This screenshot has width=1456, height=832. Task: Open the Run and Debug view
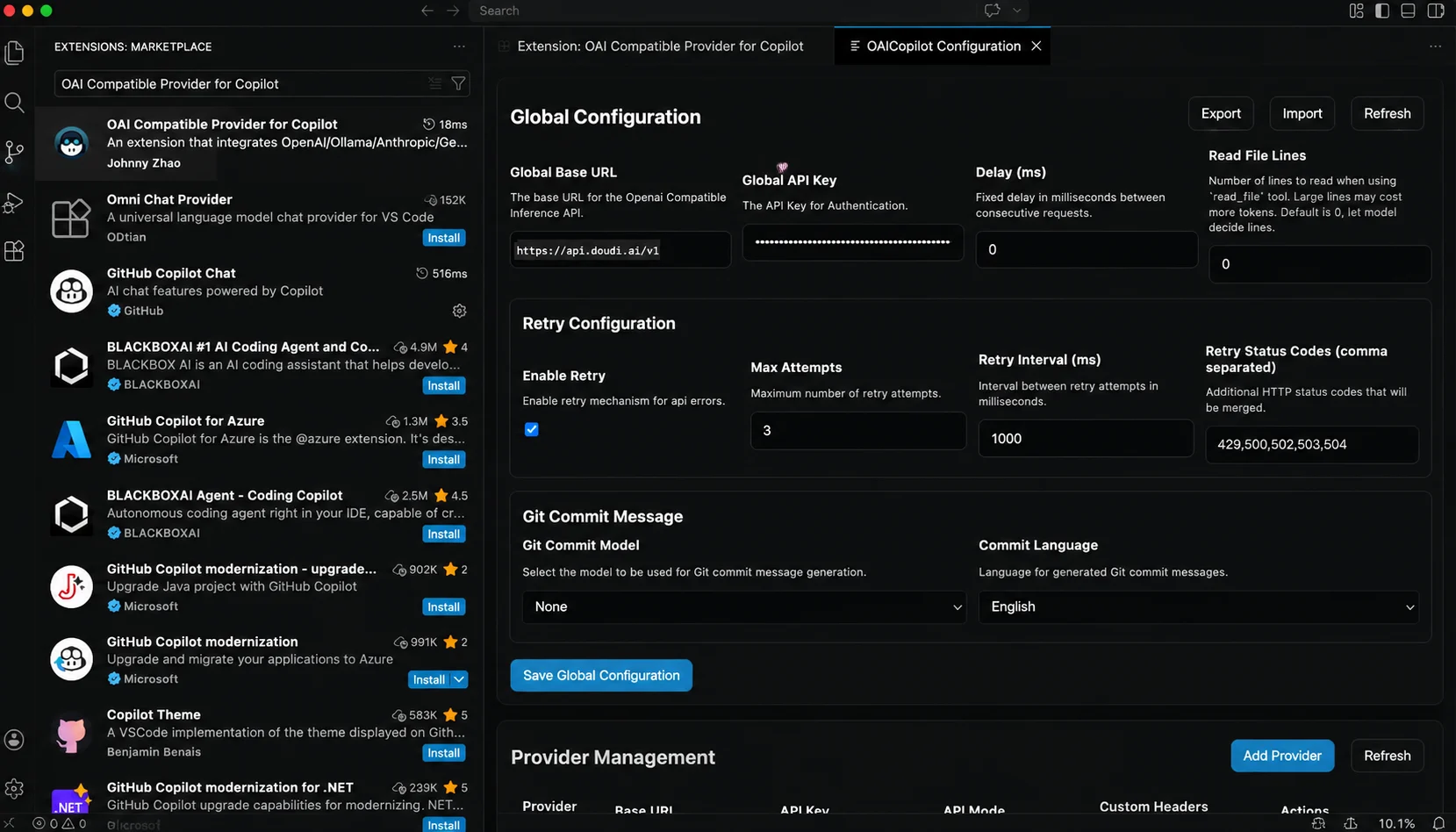tap(14, 203)
